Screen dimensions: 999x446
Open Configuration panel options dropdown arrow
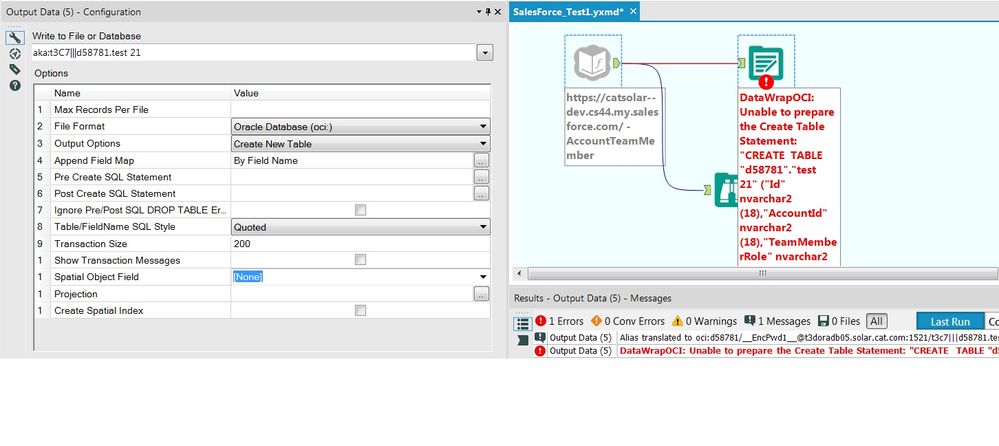[478, 11]
